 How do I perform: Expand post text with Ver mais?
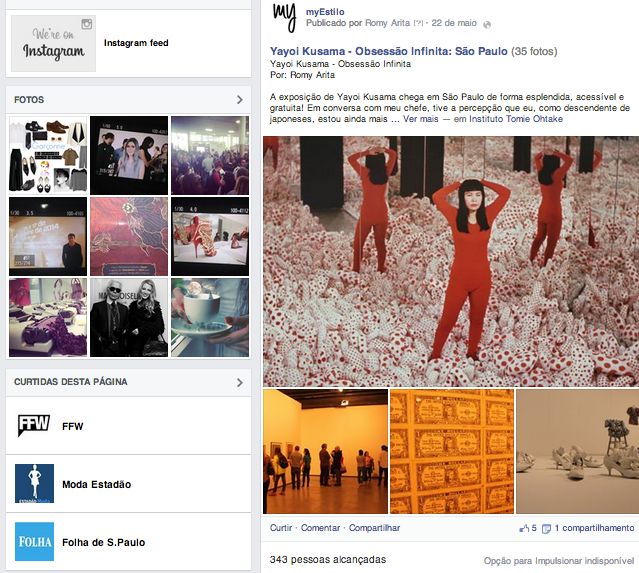[421, 119]
